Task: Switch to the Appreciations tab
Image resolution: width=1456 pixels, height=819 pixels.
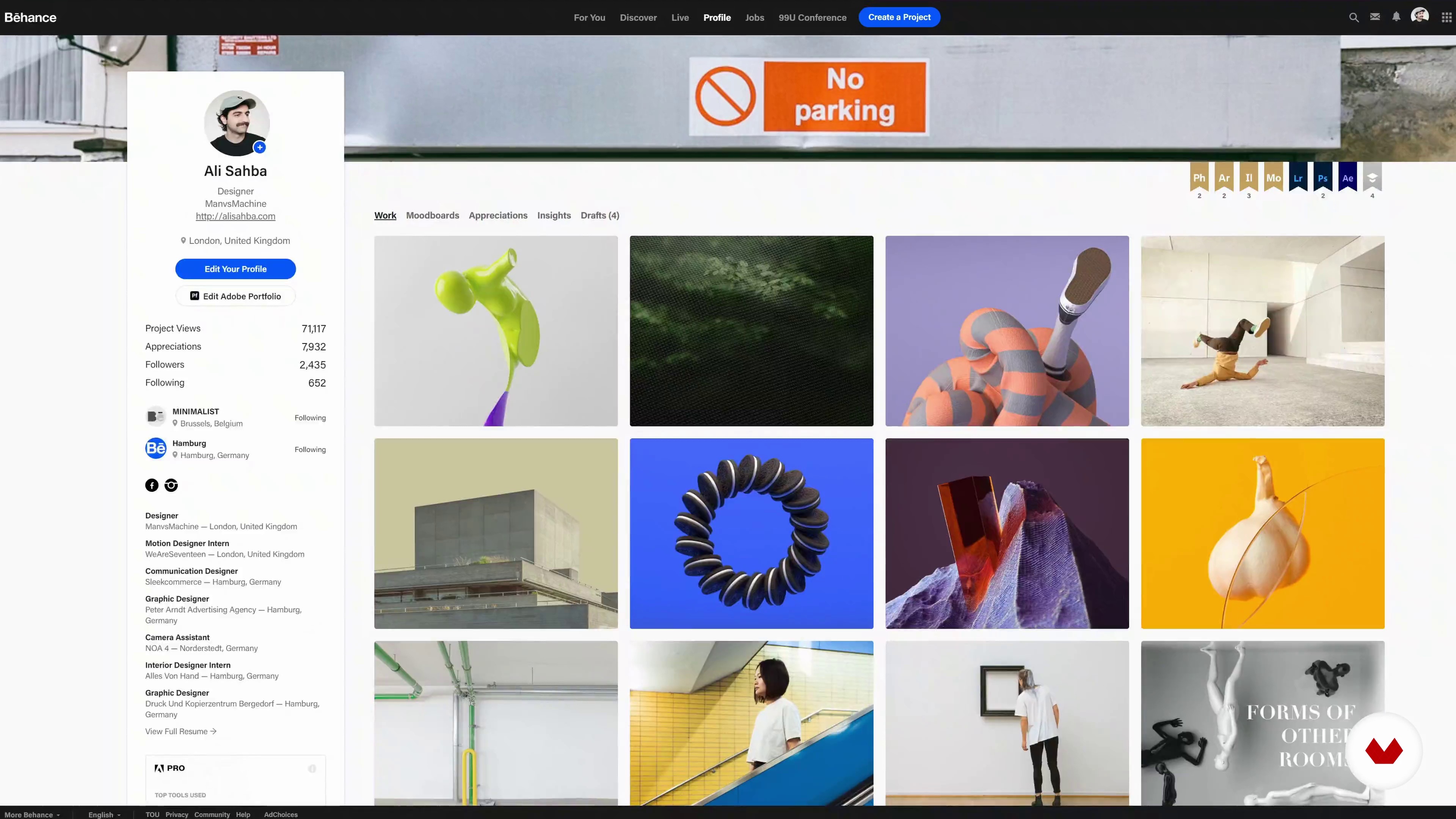Action: click(x=498, y=215)
